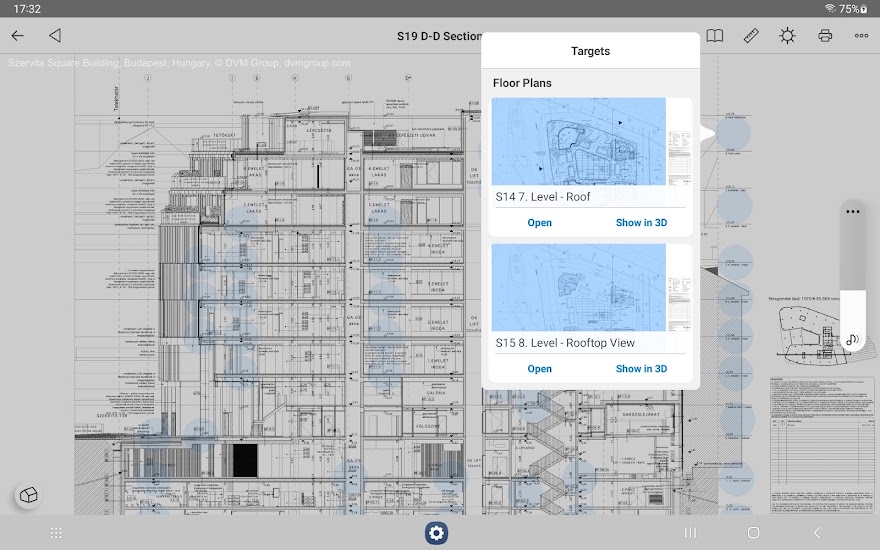Switch to 3D model via cube icon

point(28,496)
